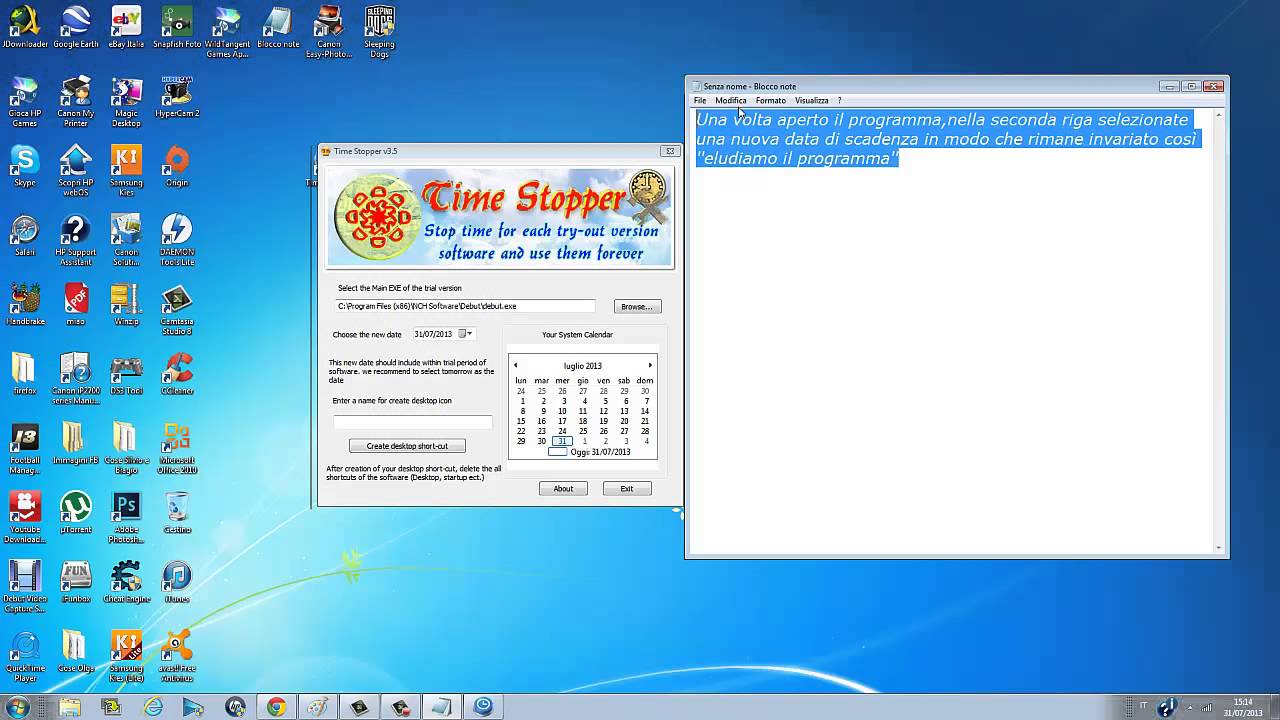
Task: Open the Google Earth desktop shortcut
Action: (x=76, y=28)
